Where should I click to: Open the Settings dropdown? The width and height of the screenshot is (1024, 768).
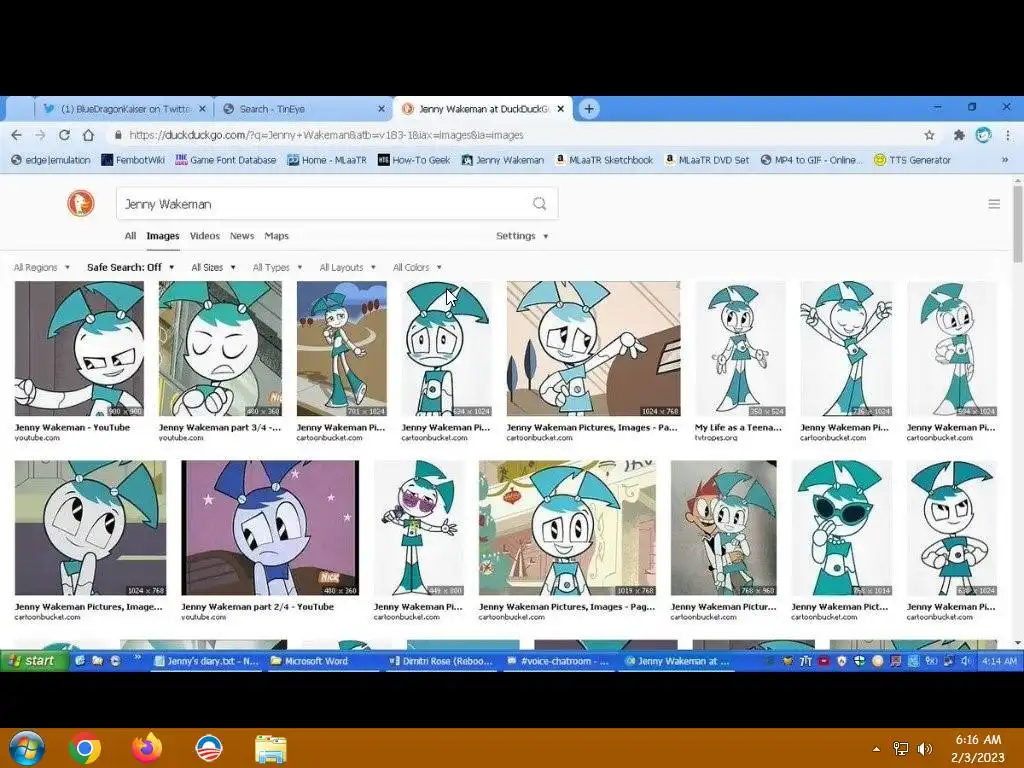click(x=522, y=236)
